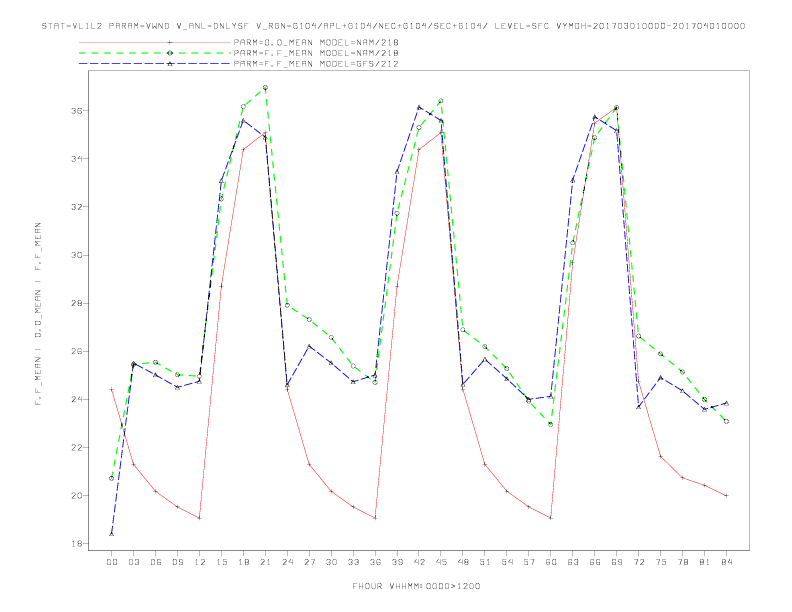
Task: Click the red plus data point above hour 84
Action: click(x=726, y=496)
